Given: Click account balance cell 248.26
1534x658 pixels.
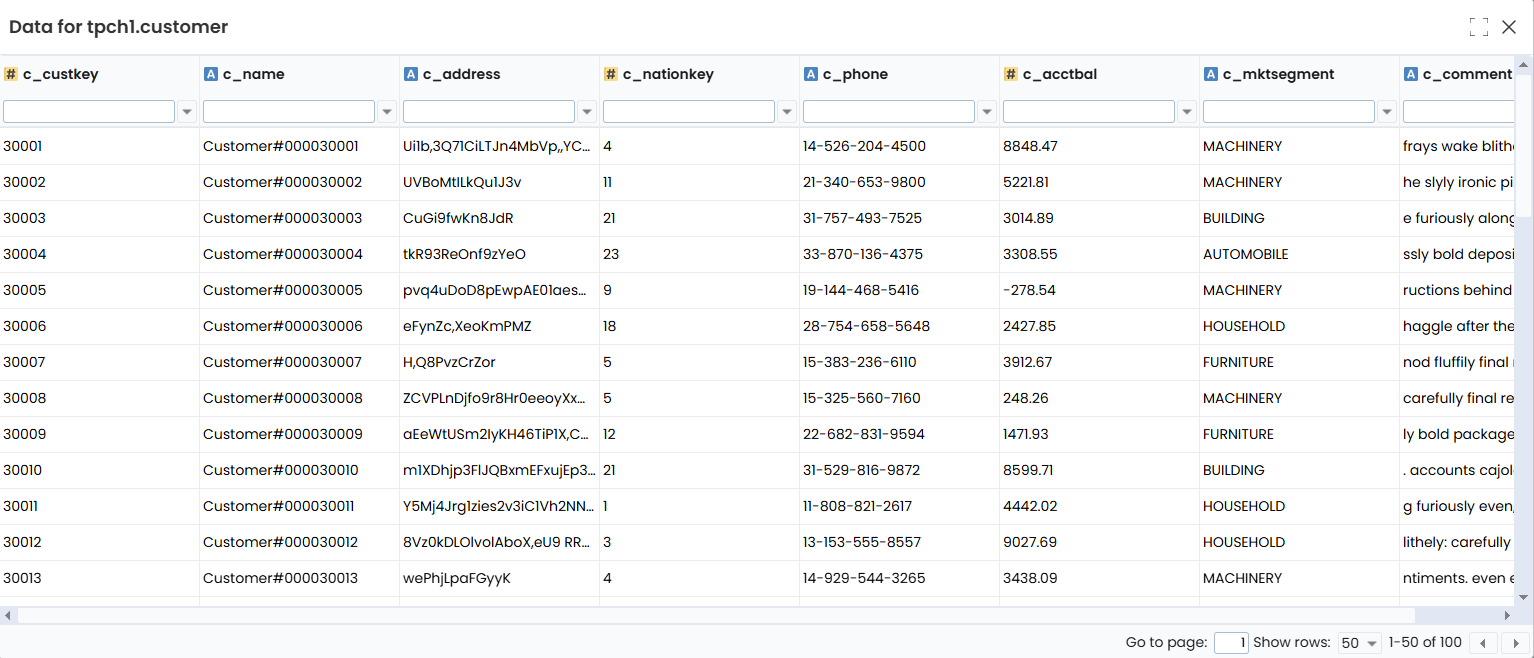Looking at the screenshot, I should click(1100, 398).
